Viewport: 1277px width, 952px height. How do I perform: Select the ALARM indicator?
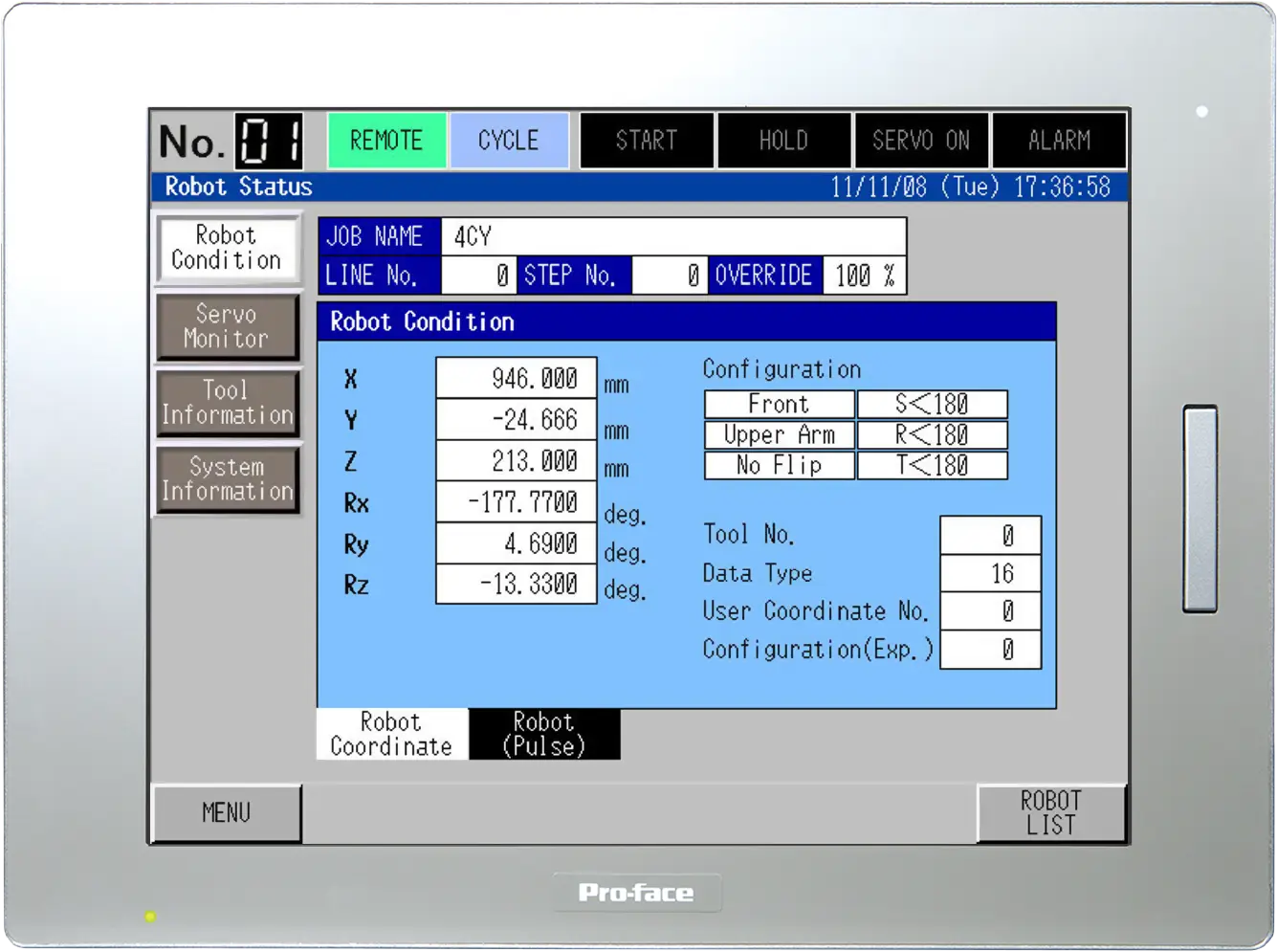[x=1059, y=141]
